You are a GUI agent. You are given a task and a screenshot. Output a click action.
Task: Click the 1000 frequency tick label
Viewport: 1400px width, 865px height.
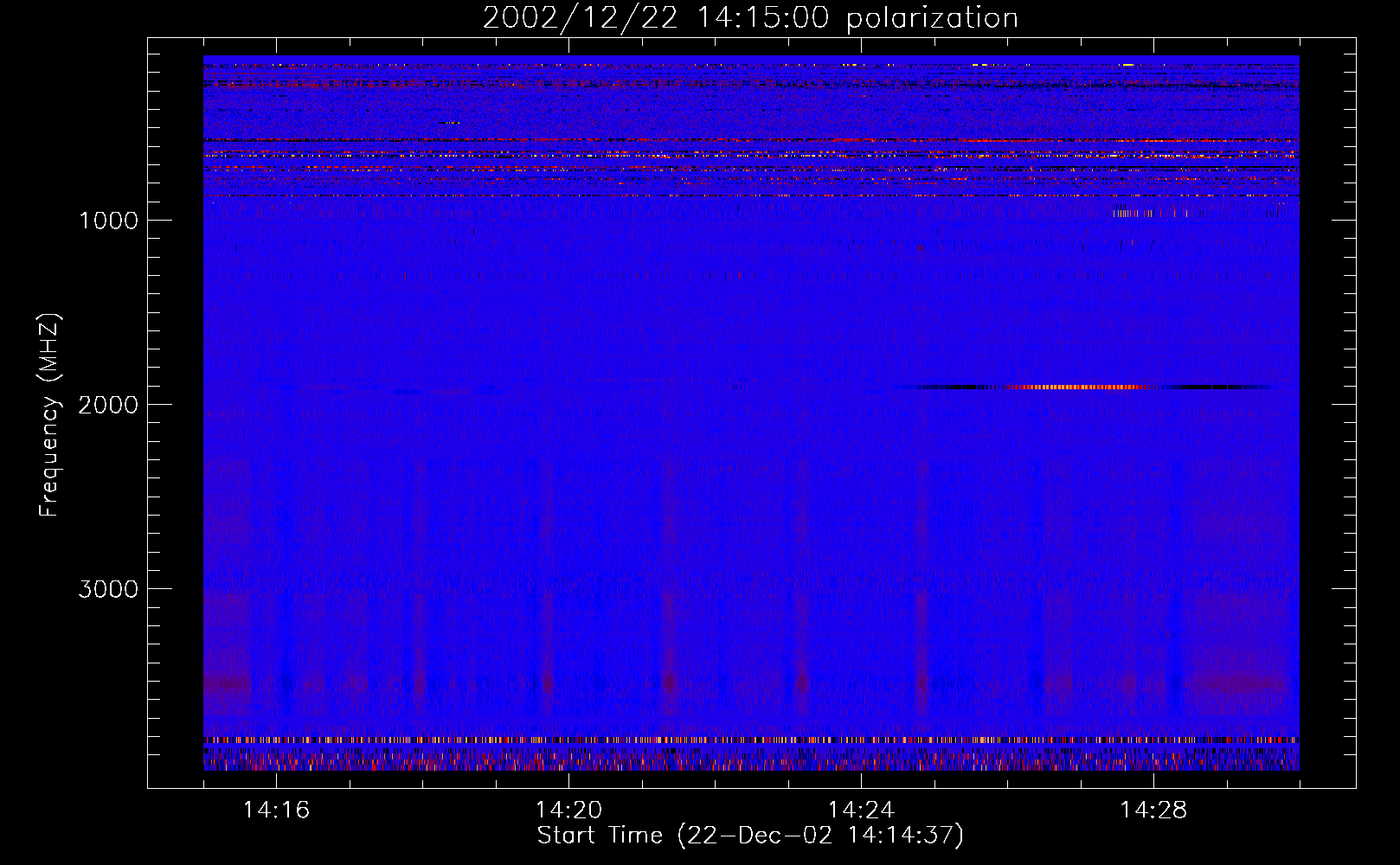tap(108, 221)
